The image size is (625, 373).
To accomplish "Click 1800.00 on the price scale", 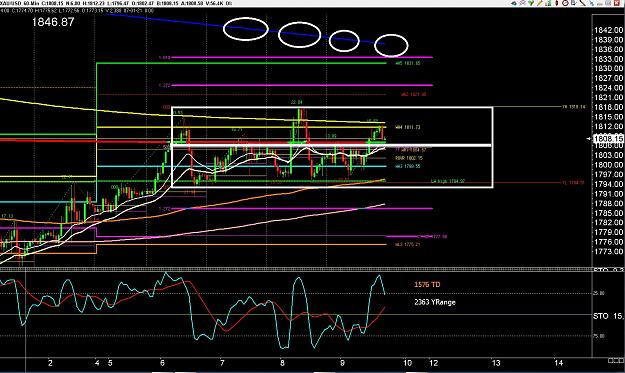I will click(608, 165).
